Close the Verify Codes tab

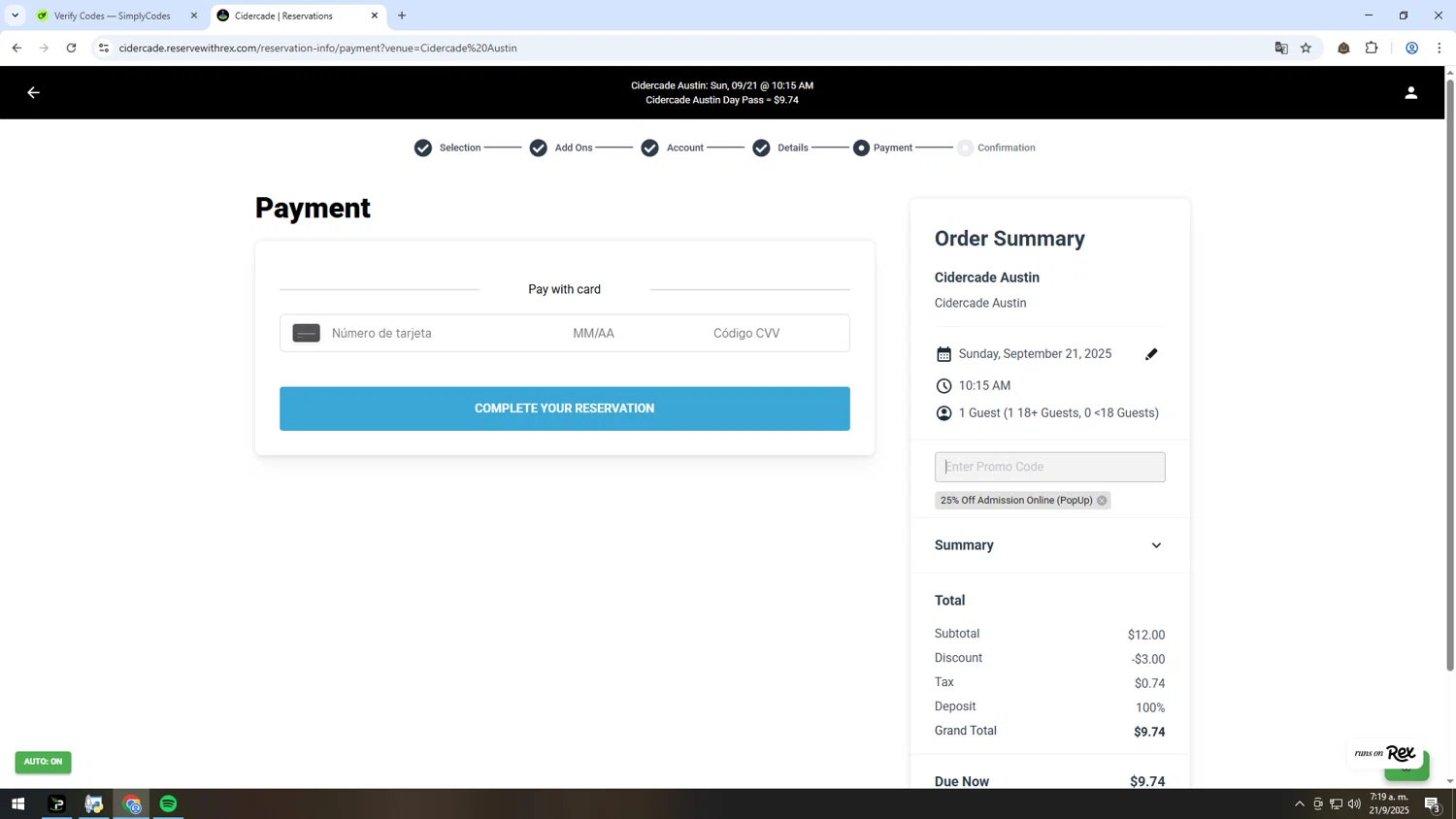pyautogui.click(x=194, y=16)
